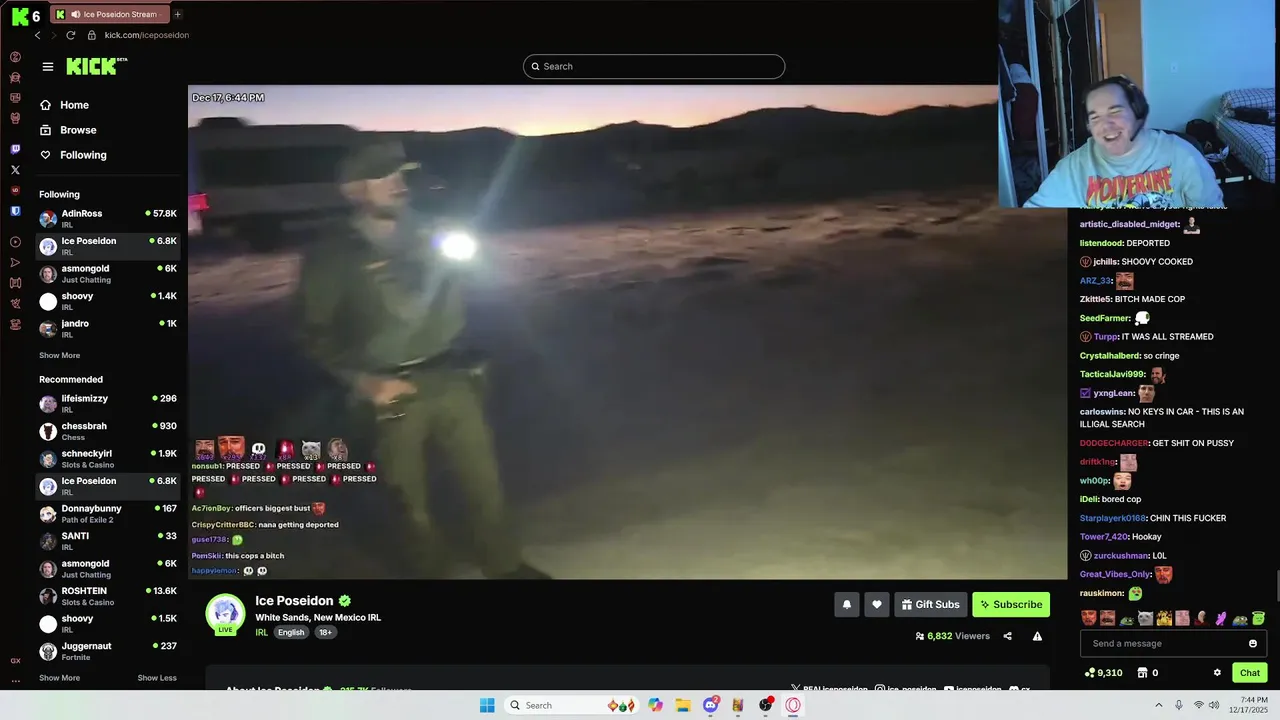Viewport: 1280px width, 720px height.
Task: Click the browser forward arrow
Action: (x=53, y=35)
